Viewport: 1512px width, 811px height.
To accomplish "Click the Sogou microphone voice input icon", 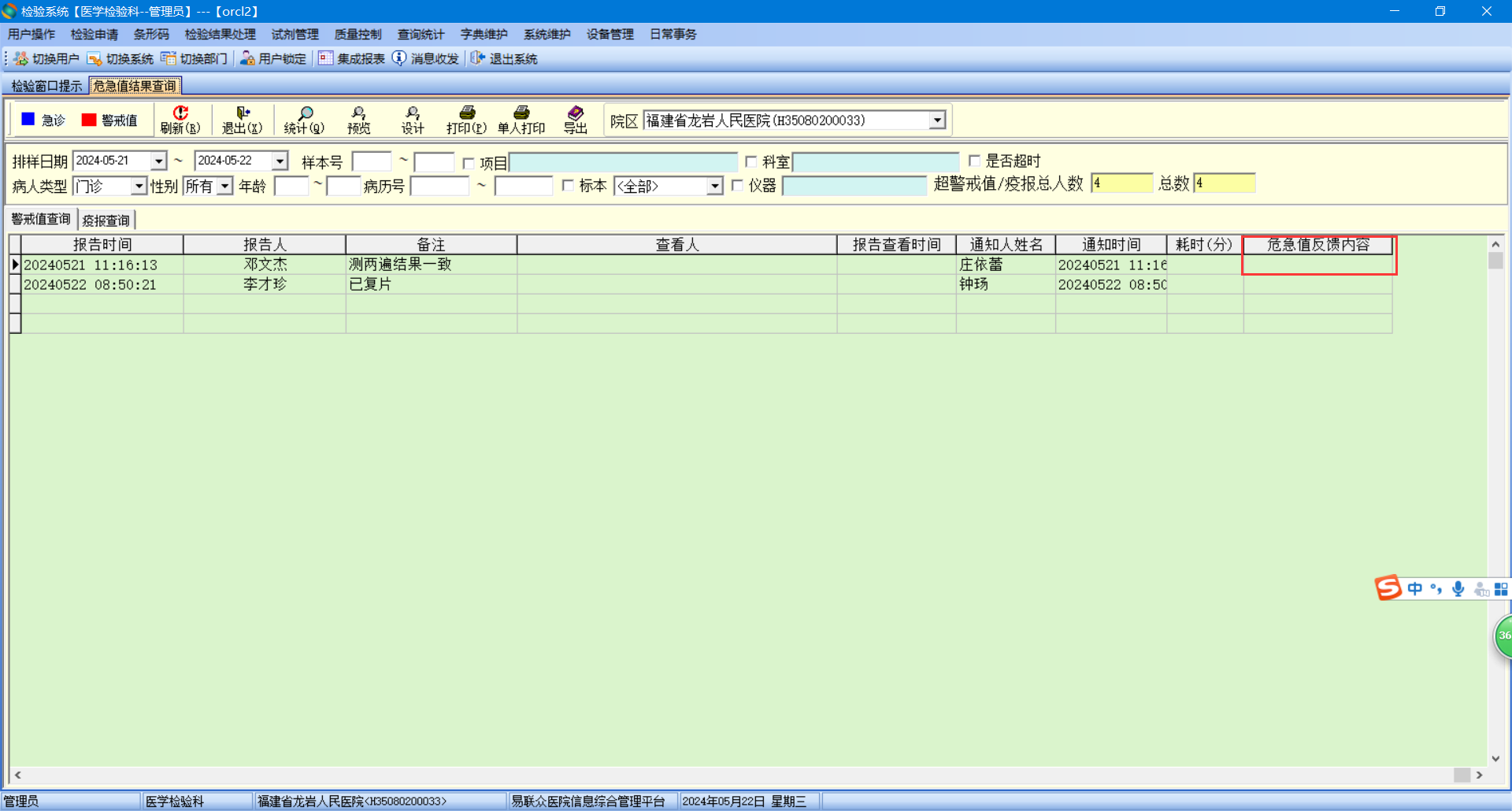I will [1458, 589].
